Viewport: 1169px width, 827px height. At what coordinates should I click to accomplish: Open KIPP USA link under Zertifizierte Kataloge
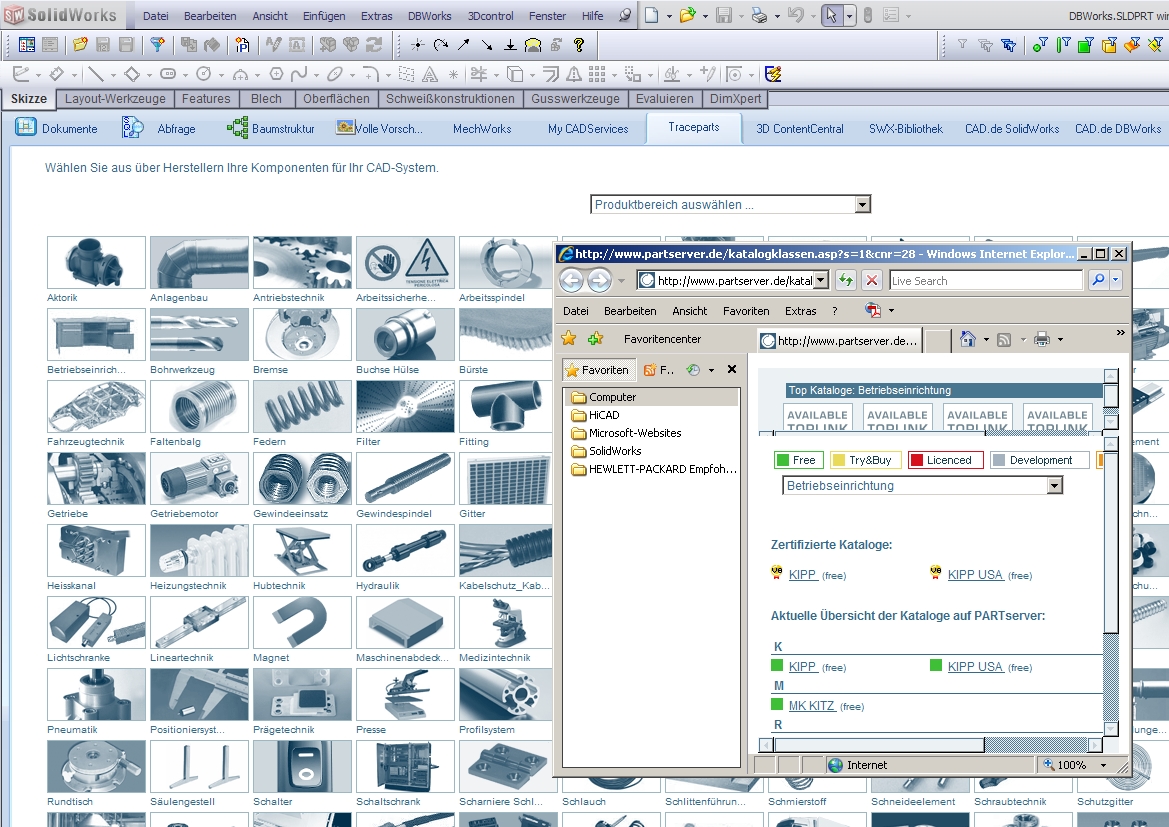975,574
